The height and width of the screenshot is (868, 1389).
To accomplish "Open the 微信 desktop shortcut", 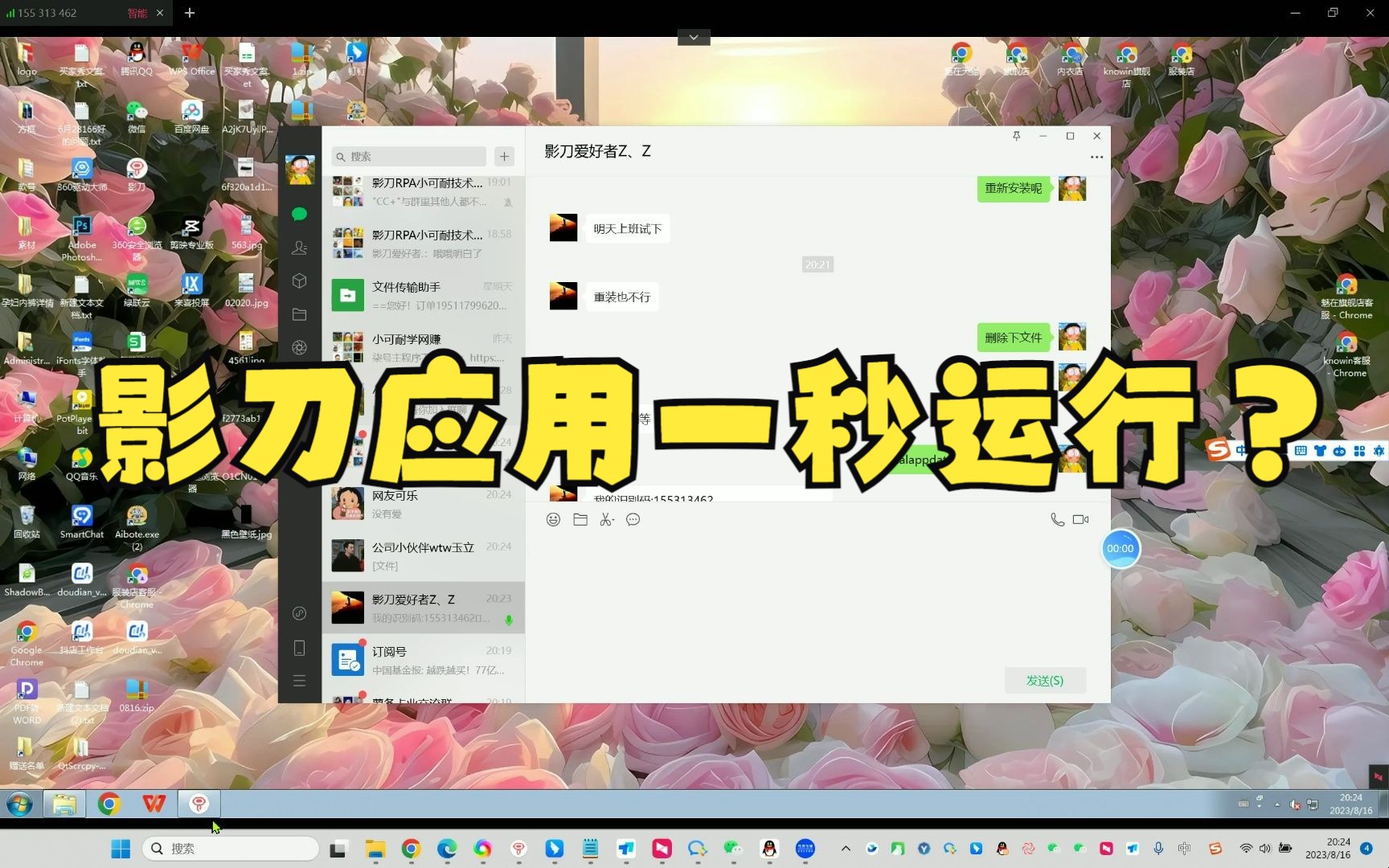I will 137,117.
